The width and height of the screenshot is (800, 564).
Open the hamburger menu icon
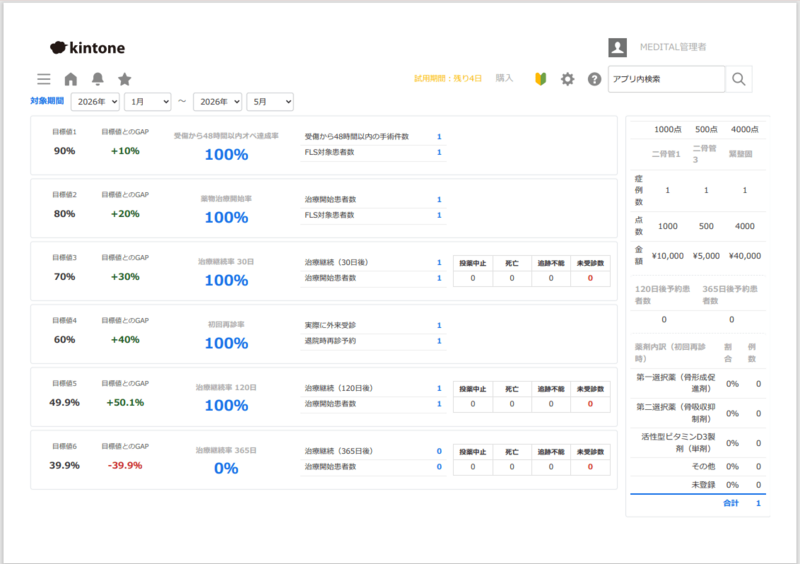pos(44,79)
